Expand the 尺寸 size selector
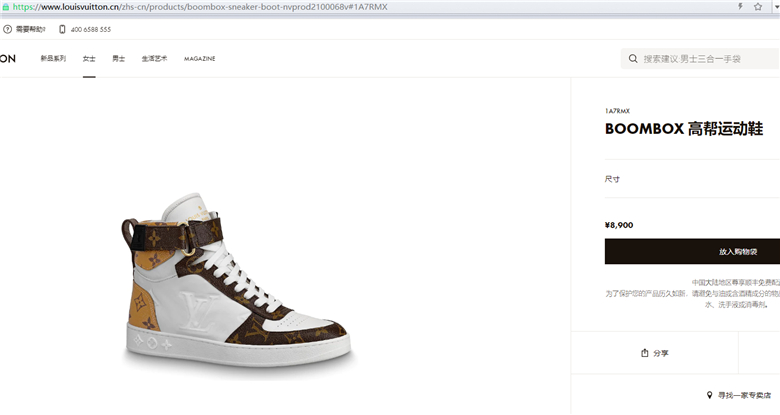 coord(692,179)
